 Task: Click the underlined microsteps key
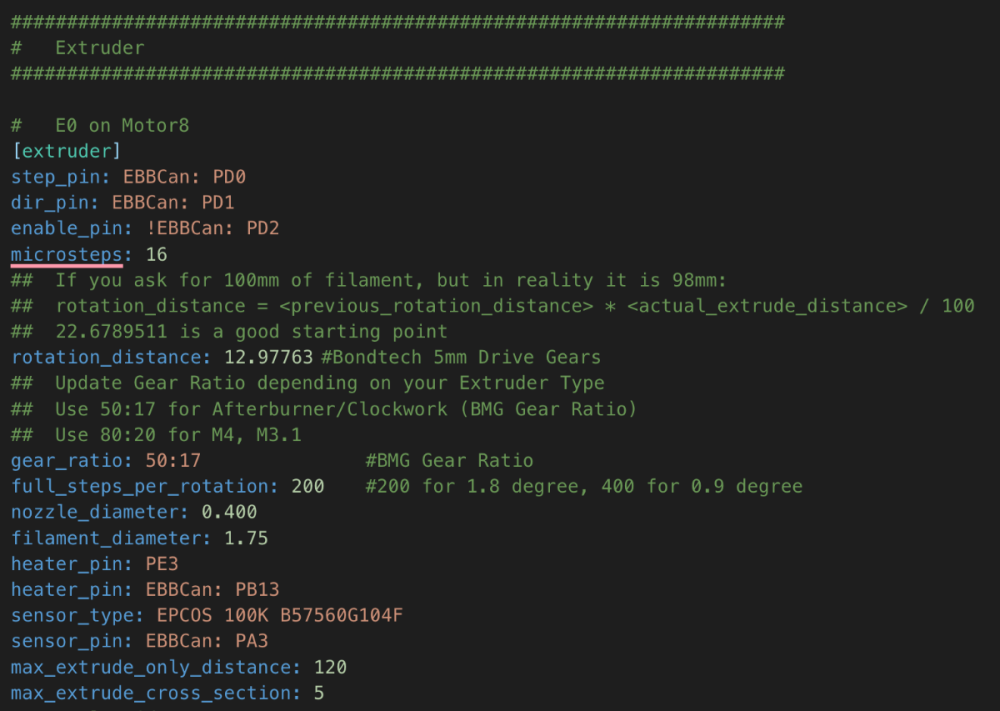coord(66,254)
